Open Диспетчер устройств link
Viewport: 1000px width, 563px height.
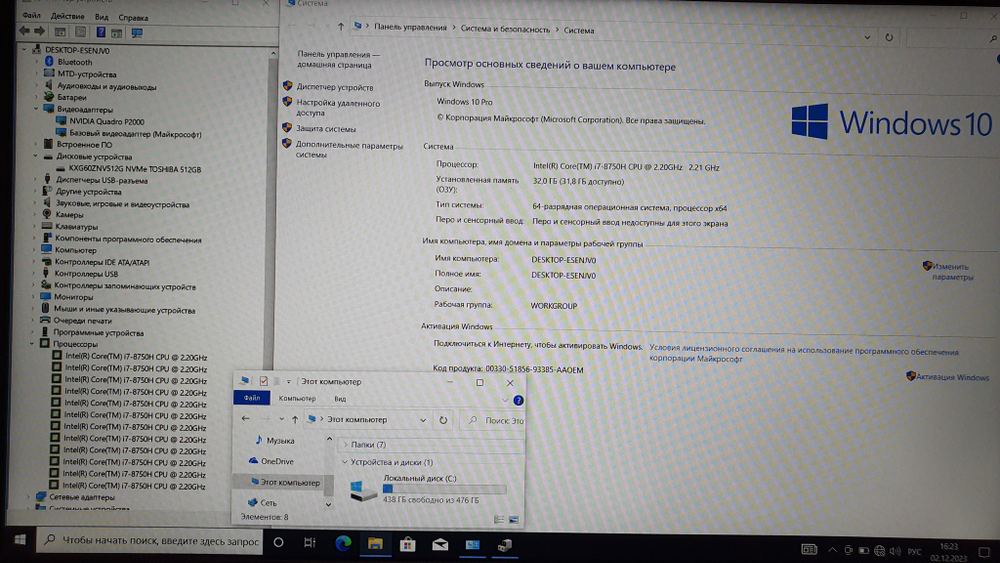[x=335, y=87]
